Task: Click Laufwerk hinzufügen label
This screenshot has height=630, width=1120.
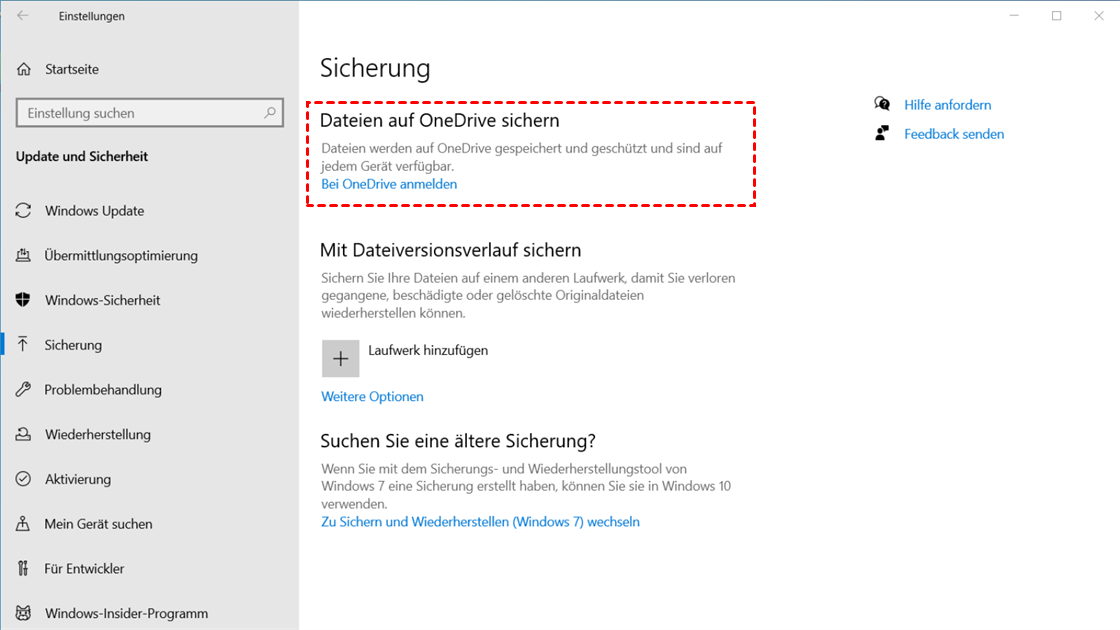Action: 428,350
